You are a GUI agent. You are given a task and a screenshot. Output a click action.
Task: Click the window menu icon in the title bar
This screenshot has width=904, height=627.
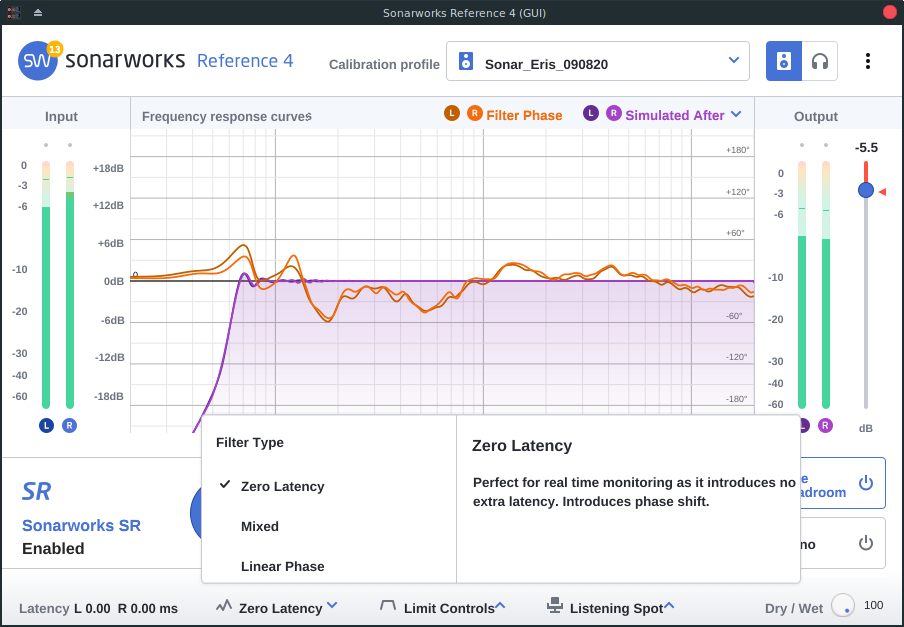tap(14, 12)
